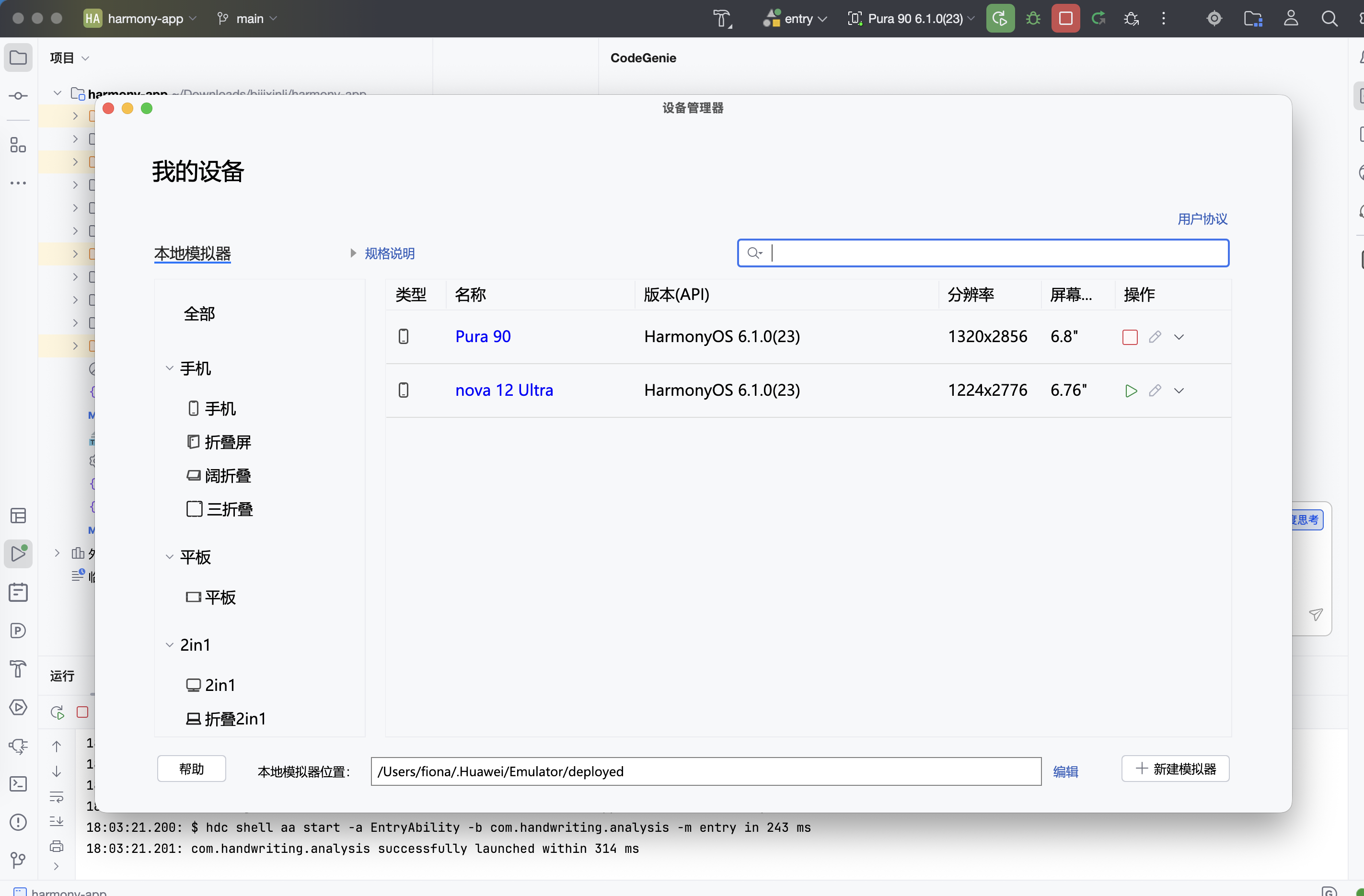The width and height of the screenshot is (1364, 896).
Task: Select the 2in1 device type entry
Action: pos(211,685)
